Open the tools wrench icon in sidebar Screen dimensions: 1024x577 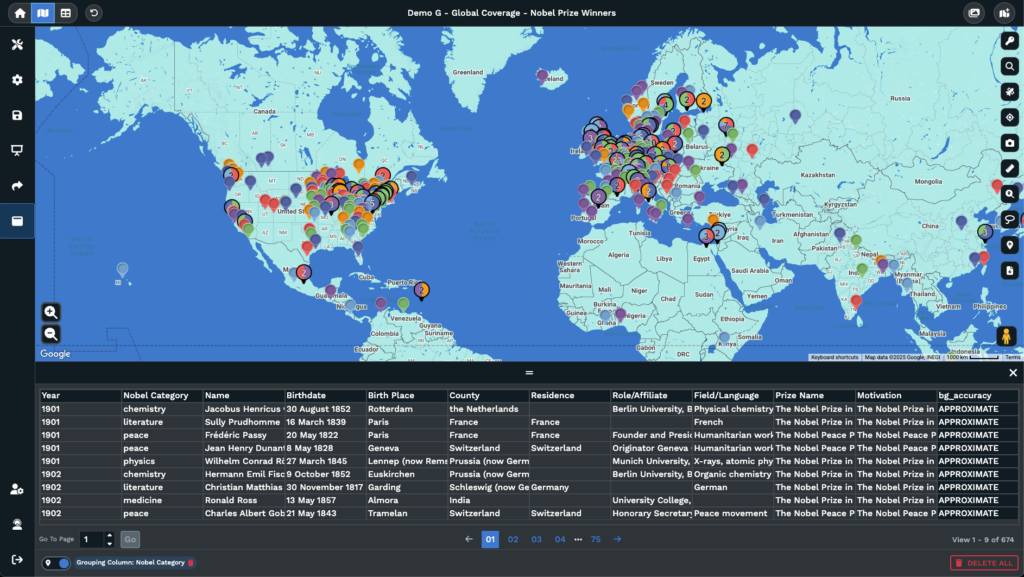[17, 45]
